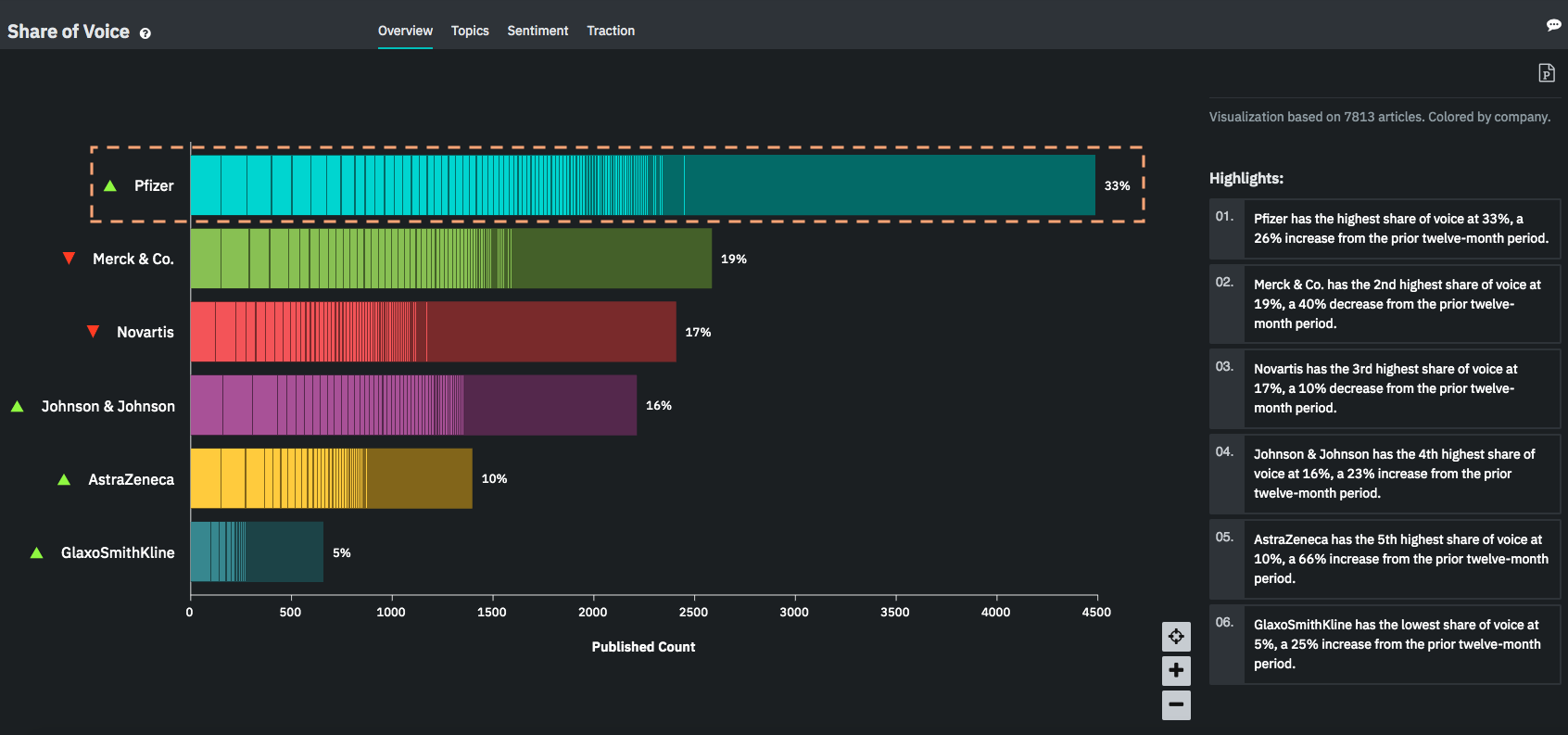Click the 5% value beside GlaxoSmithKline bar

pos(342,552)
